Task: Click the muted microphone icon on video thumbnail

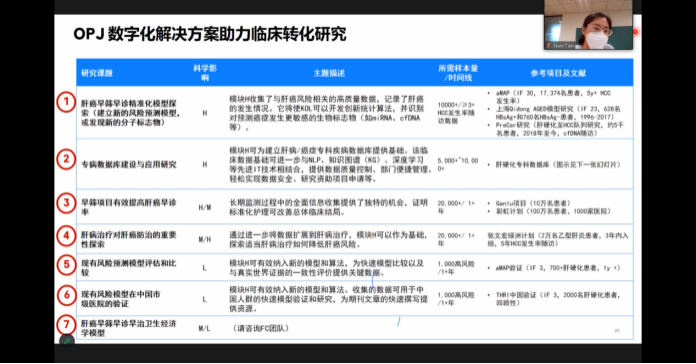Action: click(x=549, y=45)
